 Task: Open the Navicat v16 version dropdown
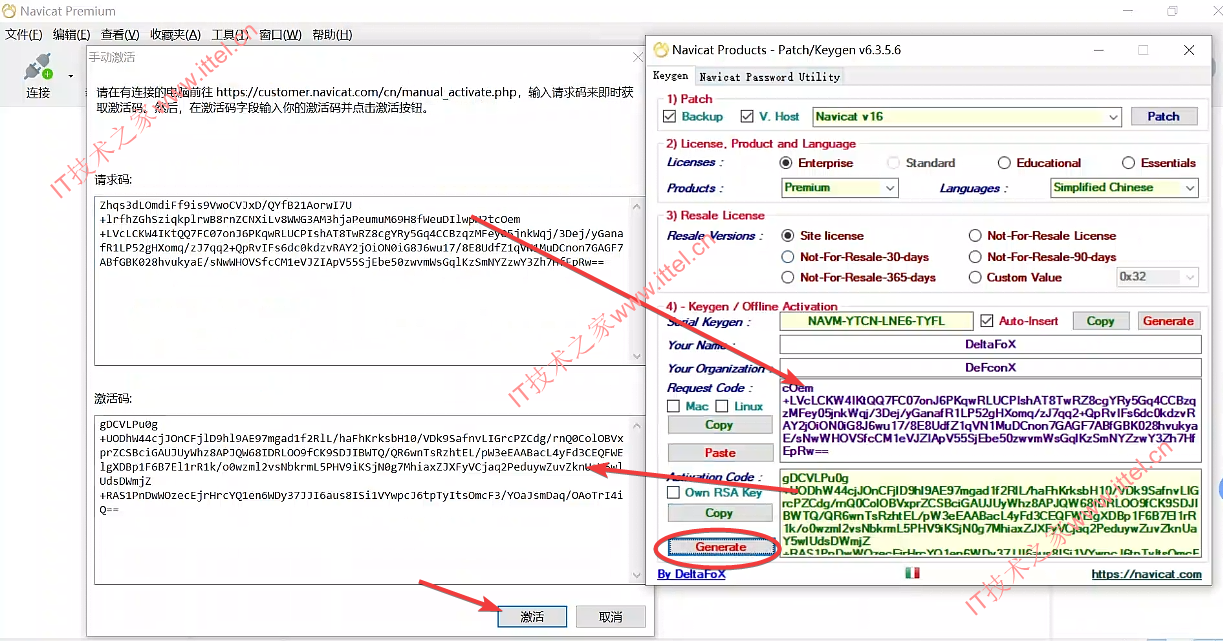click(x=966, y=117)
